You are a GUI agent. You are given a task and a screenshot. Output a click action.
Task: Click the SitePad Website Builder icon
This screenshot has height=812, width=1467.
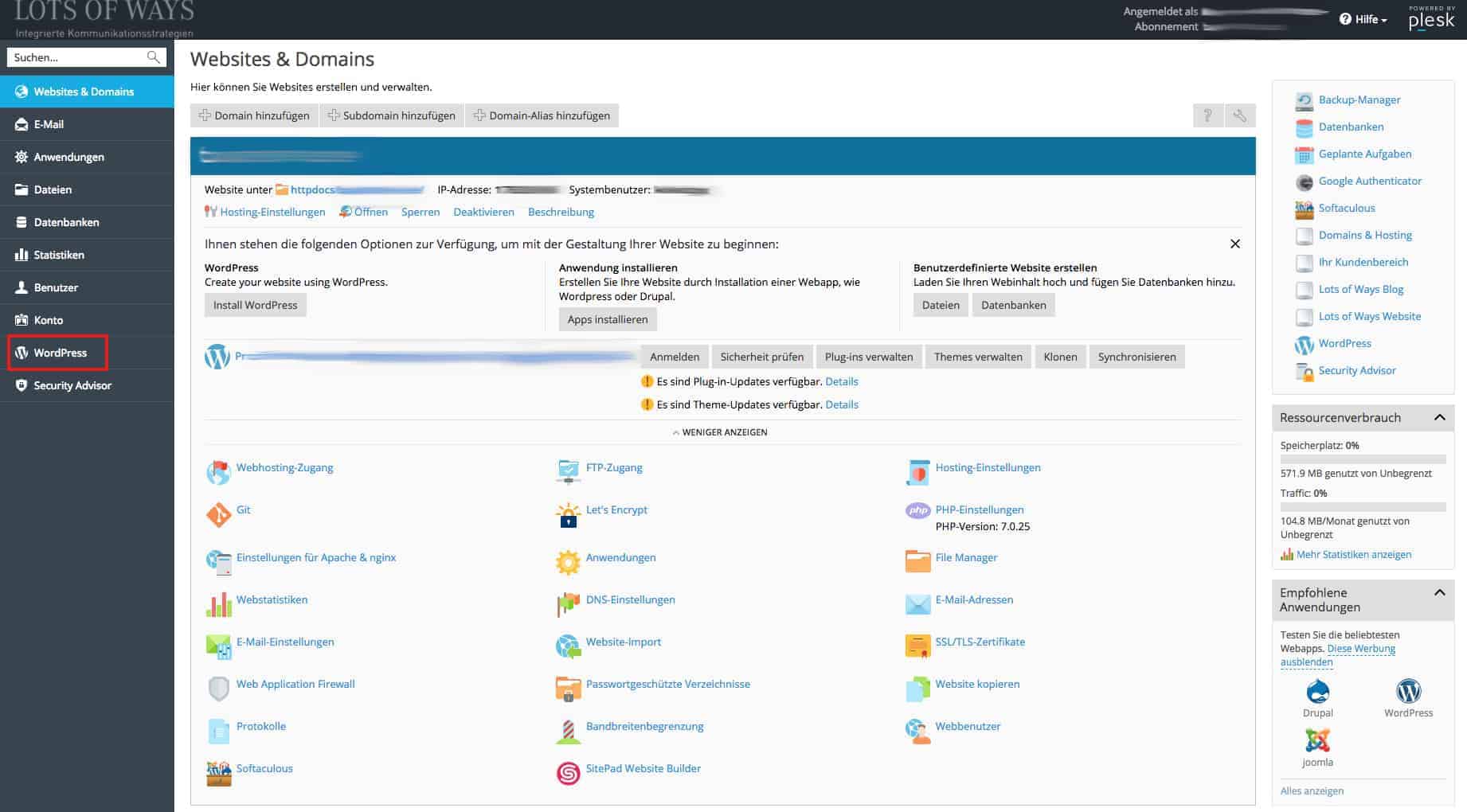click(x=568, y=774)
